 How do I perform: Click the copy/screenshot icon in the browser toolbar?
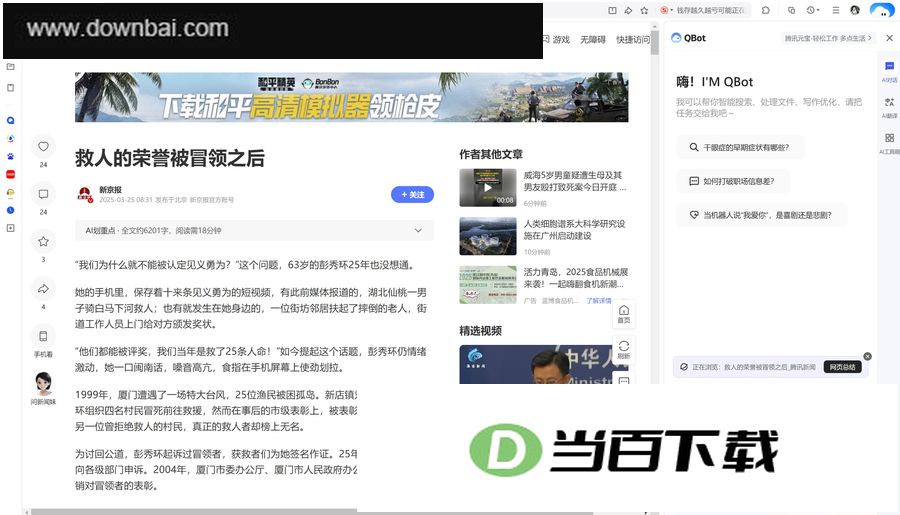coord(792,10)
